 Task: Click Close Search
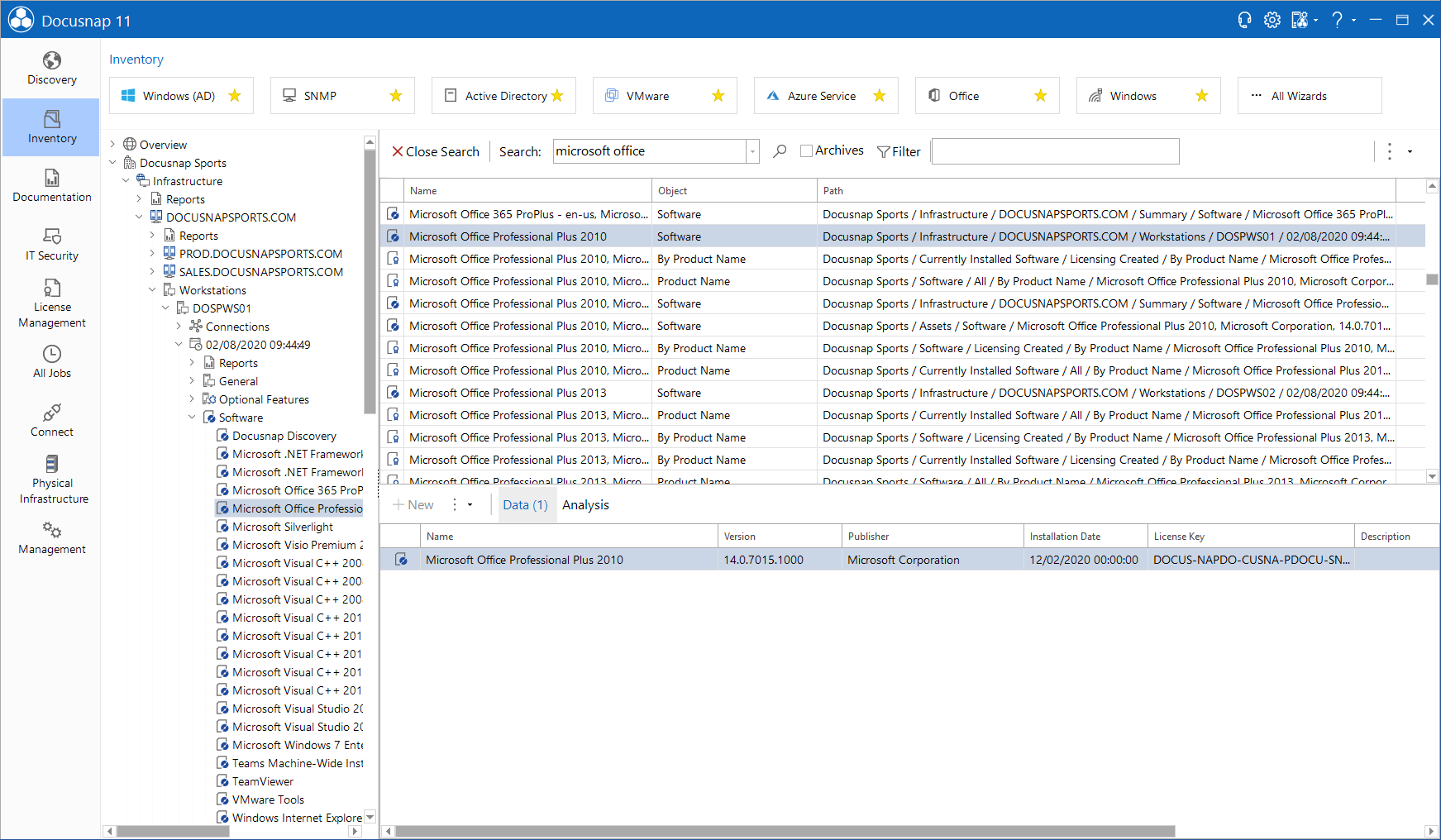pos(436,151)
